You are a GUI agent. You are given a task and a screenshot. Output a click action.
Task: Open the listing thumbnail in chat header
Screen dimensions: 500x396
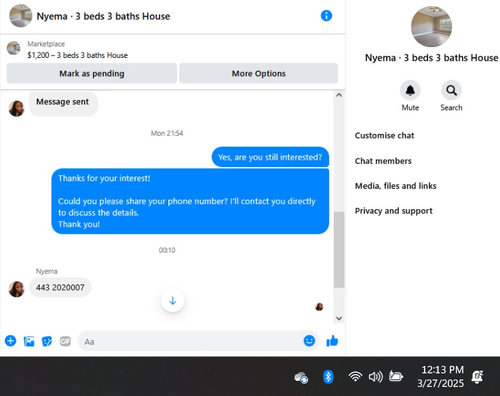click(x=21, y=16)
